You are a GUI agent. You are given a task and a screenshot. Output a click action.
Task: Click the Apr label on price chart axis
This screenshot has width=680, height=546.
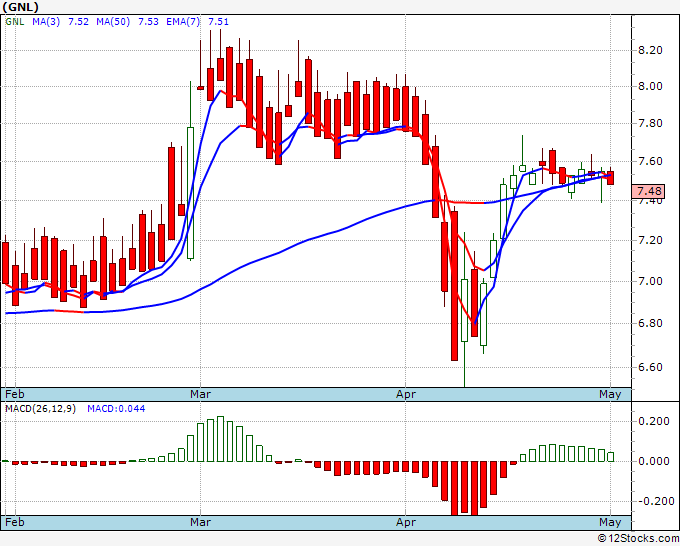(405, 394)
